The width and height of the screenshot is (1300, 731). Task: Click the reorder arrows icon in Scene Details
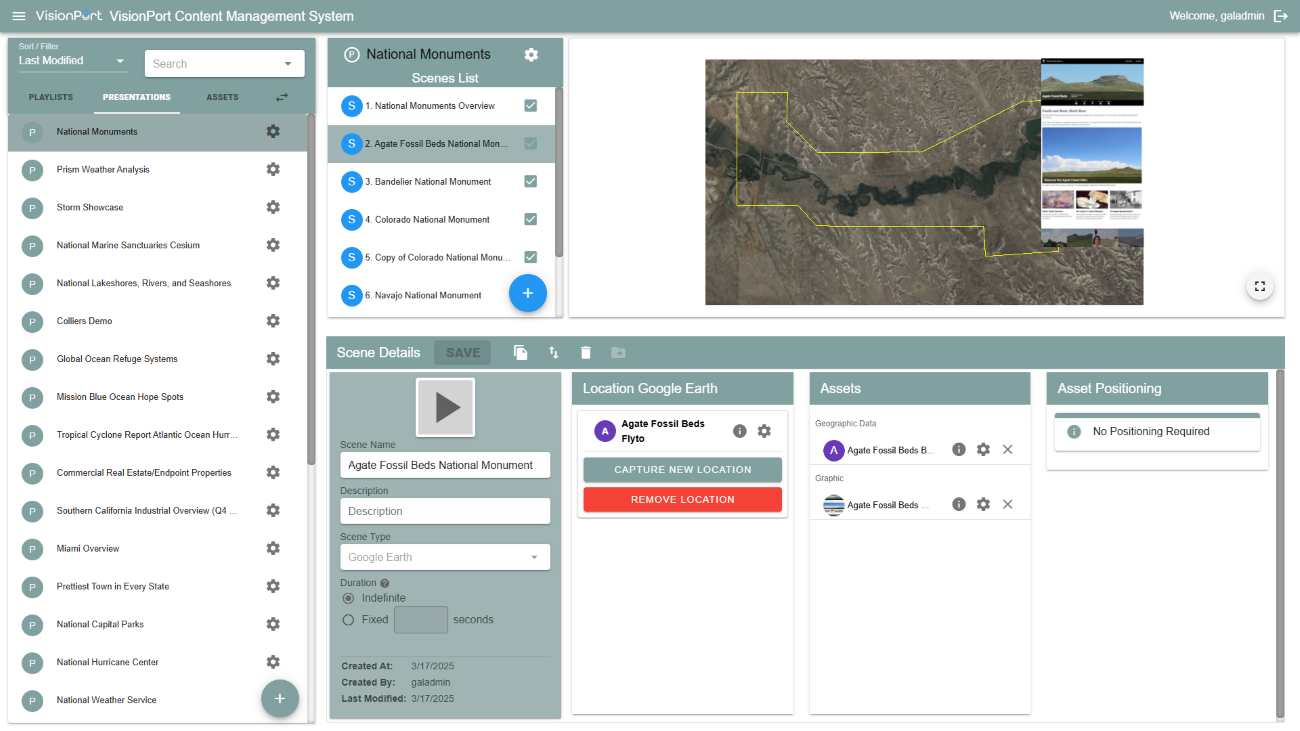(553, 352)
